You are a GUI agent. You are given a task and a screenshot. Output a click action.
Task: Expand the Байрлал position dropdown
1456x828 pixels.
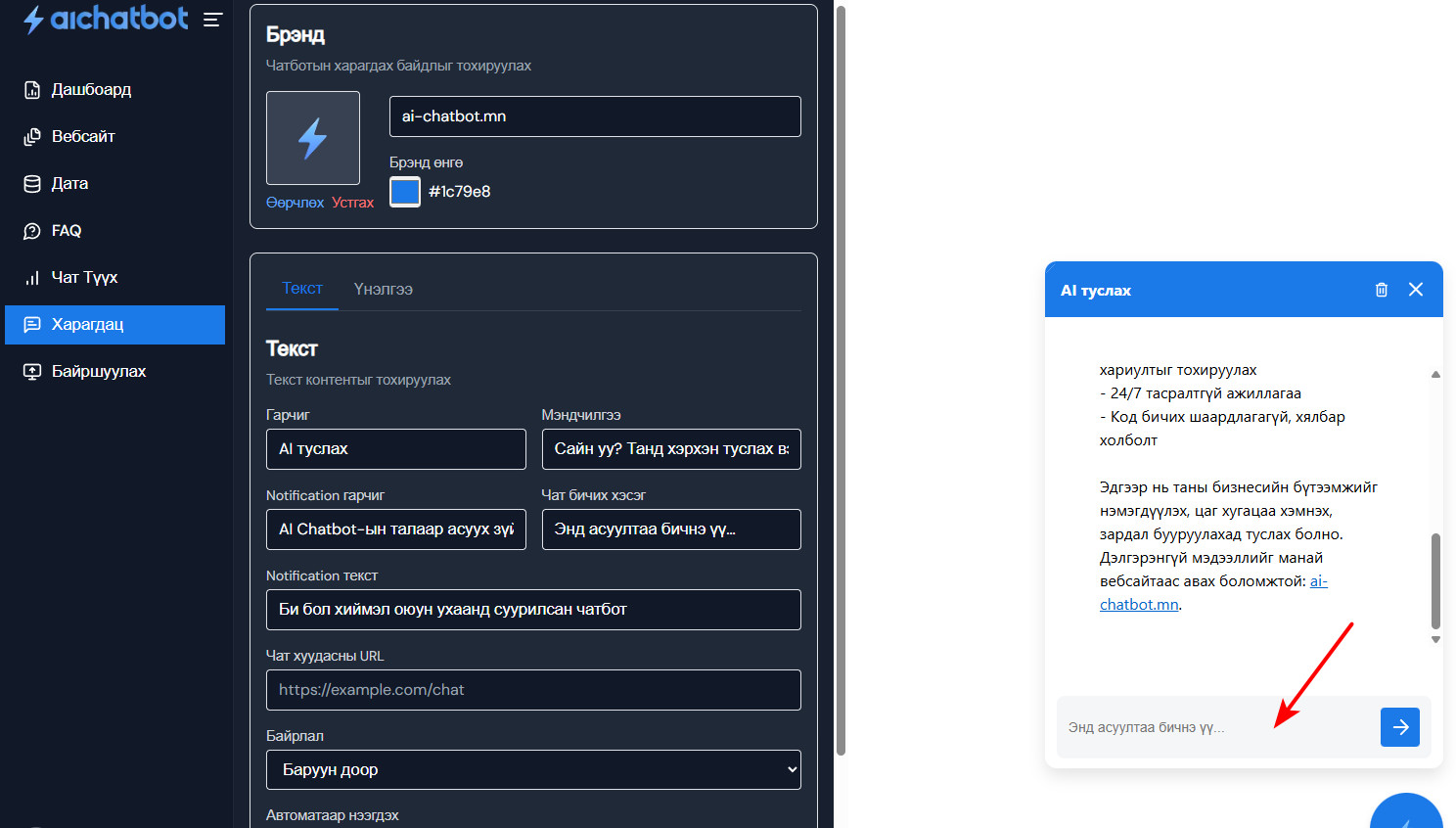click(x=533, y=769)
